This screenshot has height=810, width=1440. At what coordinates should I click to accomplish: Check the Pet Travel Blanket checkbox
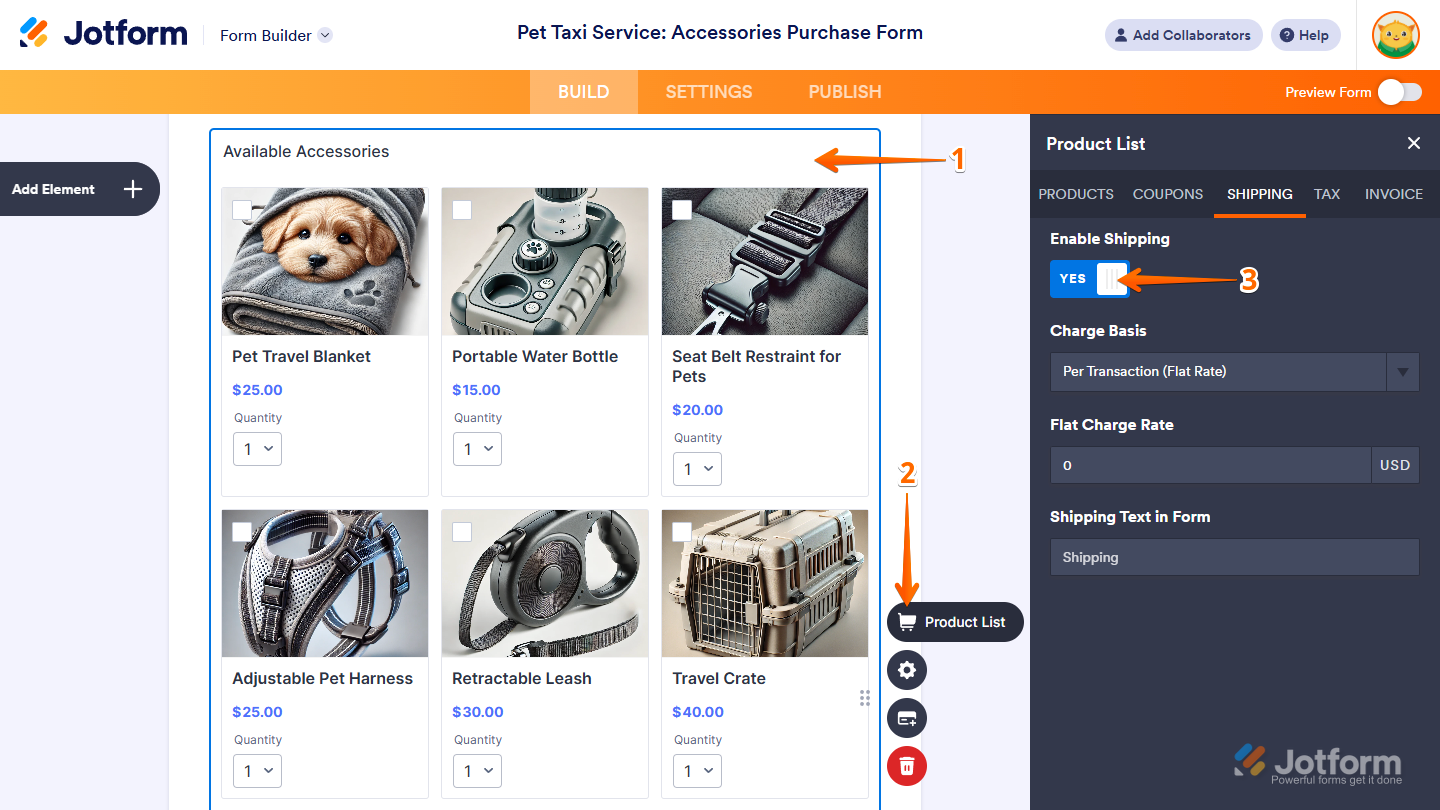(242, 210)
